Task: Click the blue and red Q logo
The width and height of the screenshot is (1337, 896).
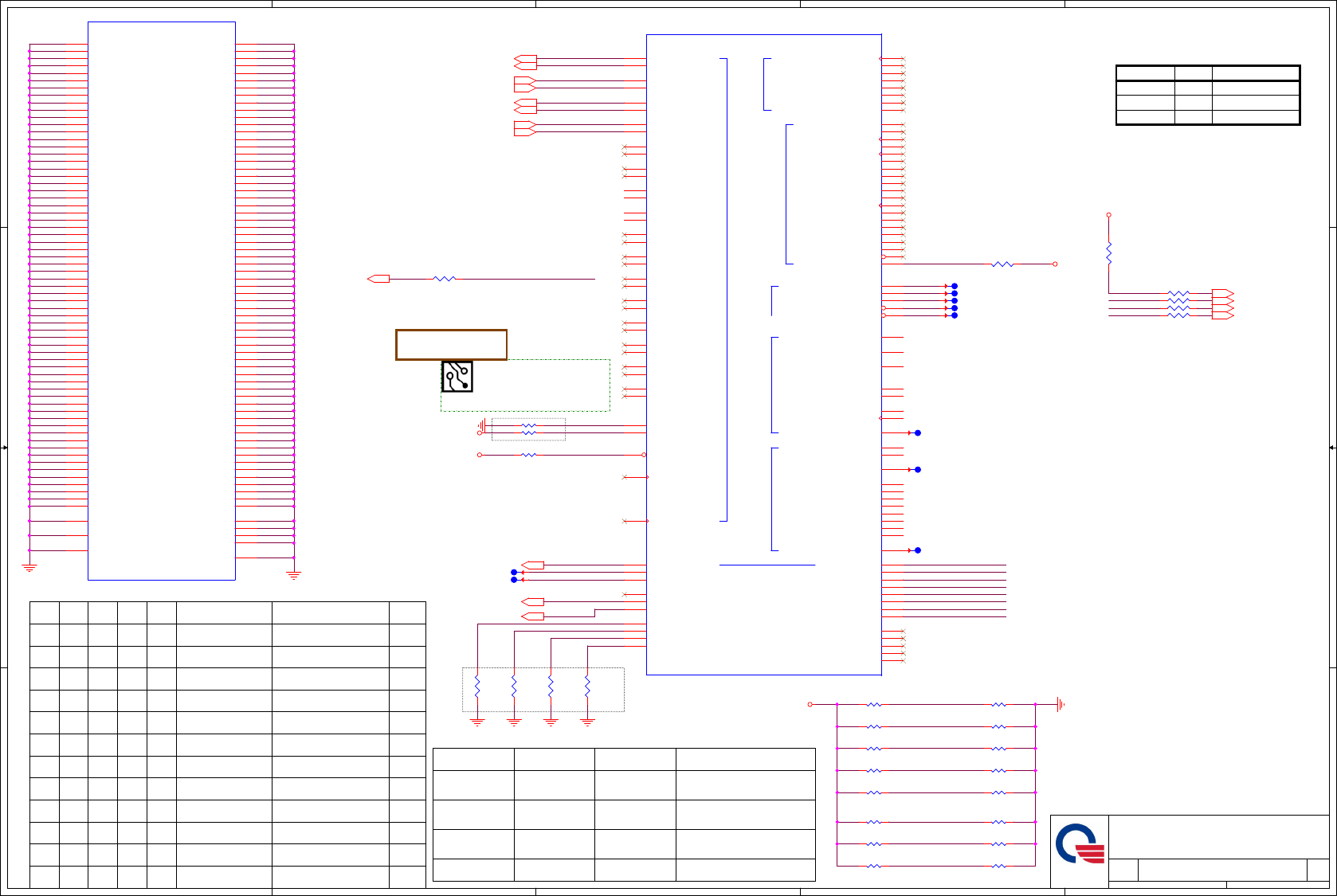Action: 1080,844
